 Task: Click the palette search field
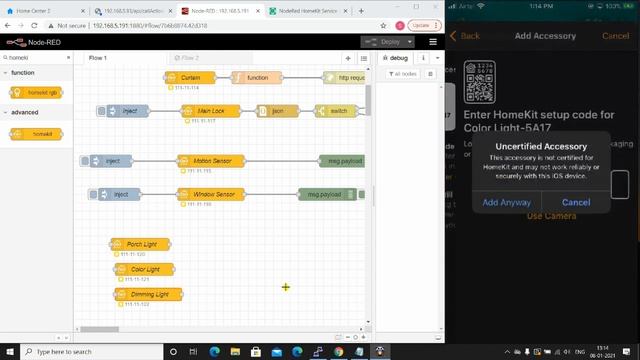coord(36,58)
